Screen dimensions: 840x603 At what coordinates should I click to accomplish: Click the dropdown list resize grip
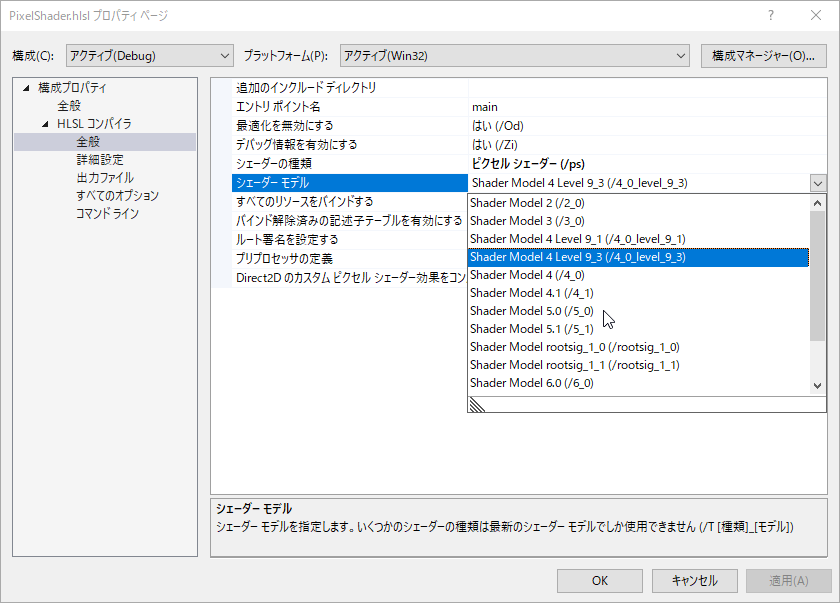[477, 405]
